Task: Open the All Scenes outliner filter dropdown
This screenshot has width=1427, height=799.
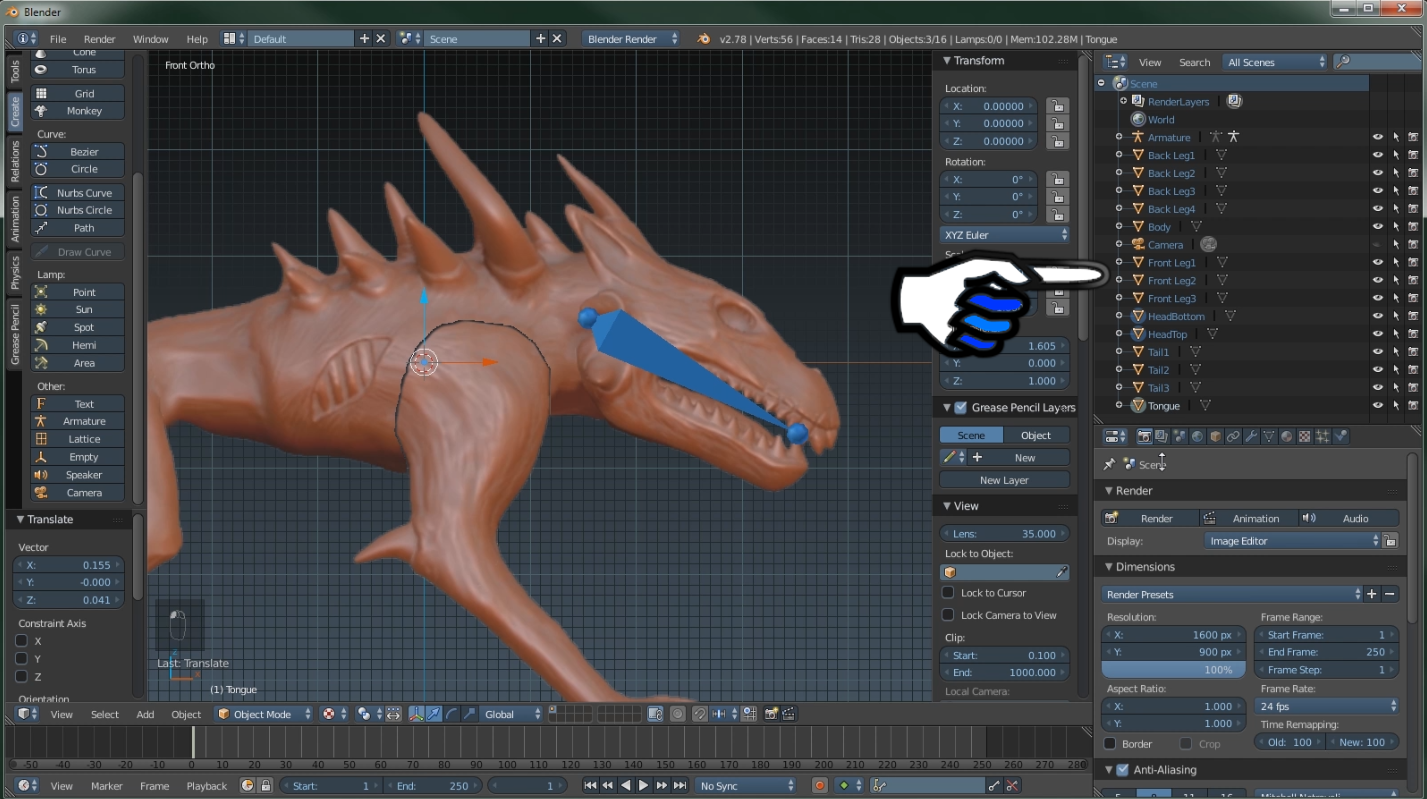Action: 1275,62
